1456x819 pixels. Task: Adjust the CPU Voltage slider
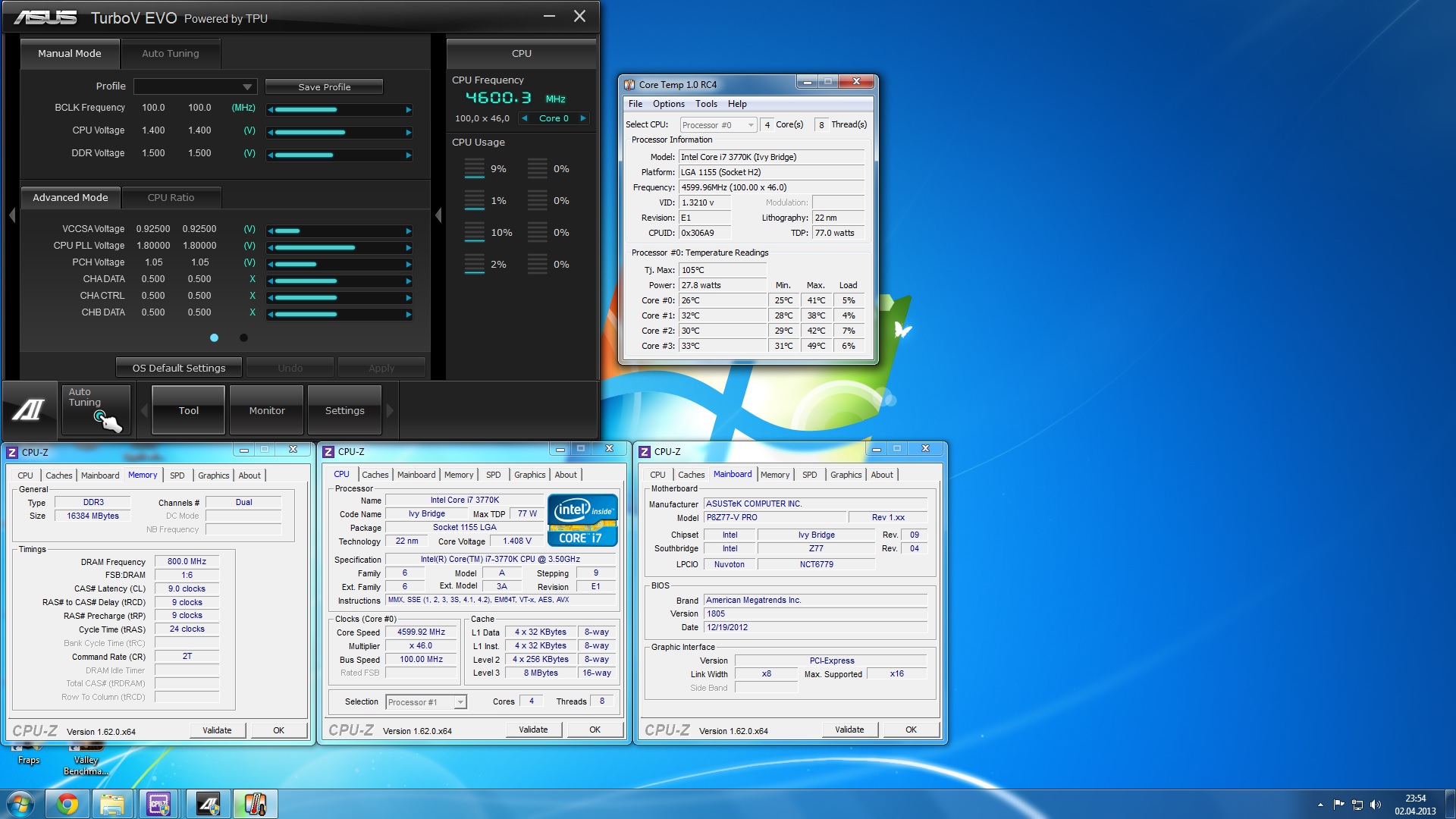[x=340, y=132]
